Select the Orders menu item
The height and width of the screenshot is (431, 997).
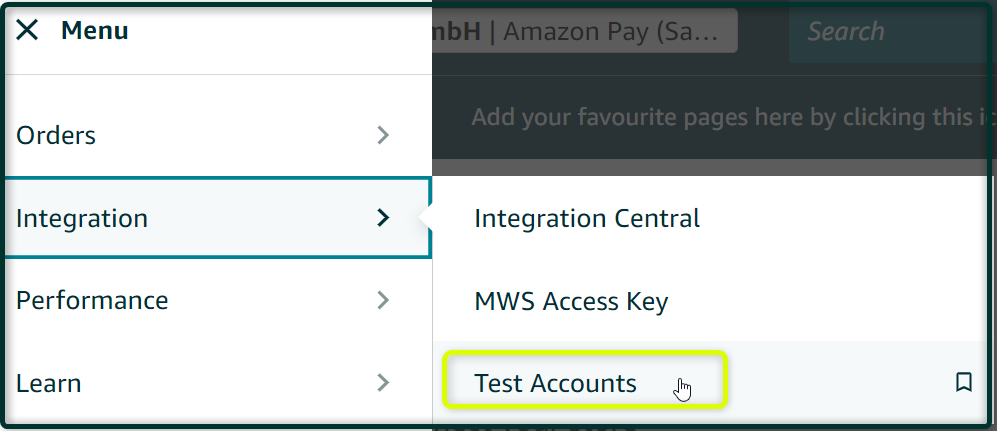point(218,135)
